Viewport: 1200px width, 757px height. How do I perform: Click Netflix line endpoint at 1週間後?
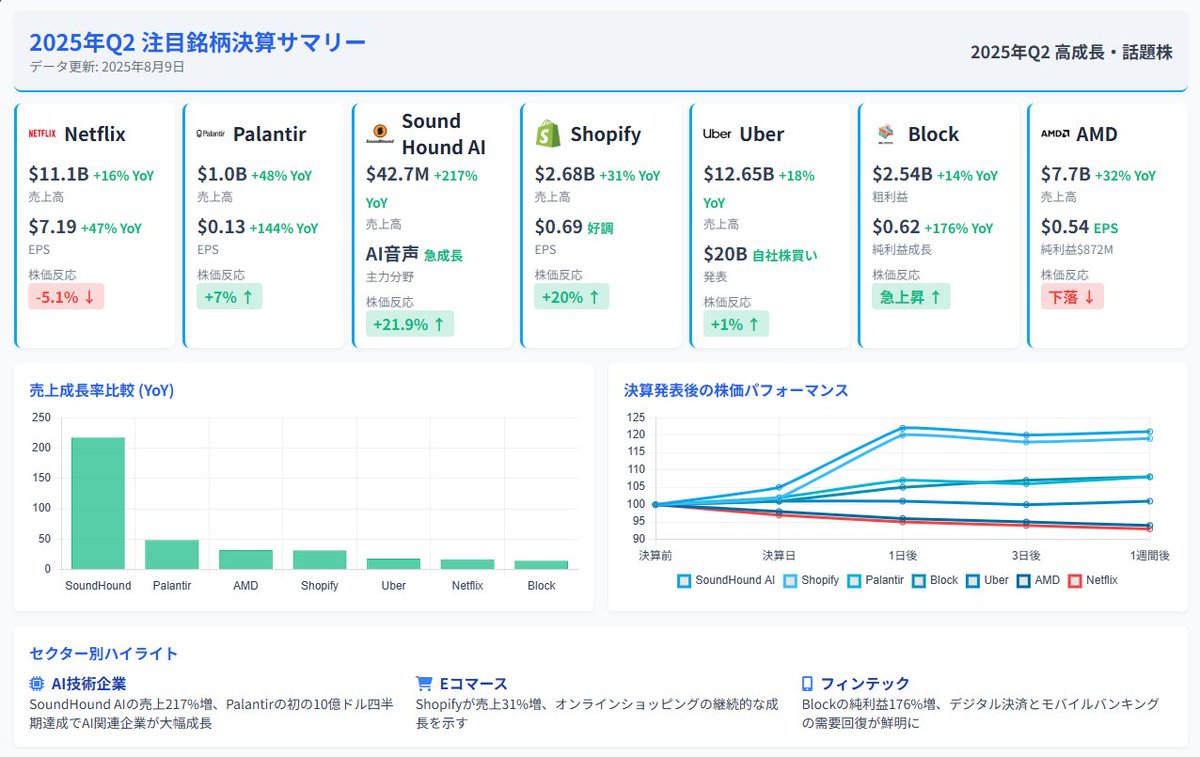1150,529
